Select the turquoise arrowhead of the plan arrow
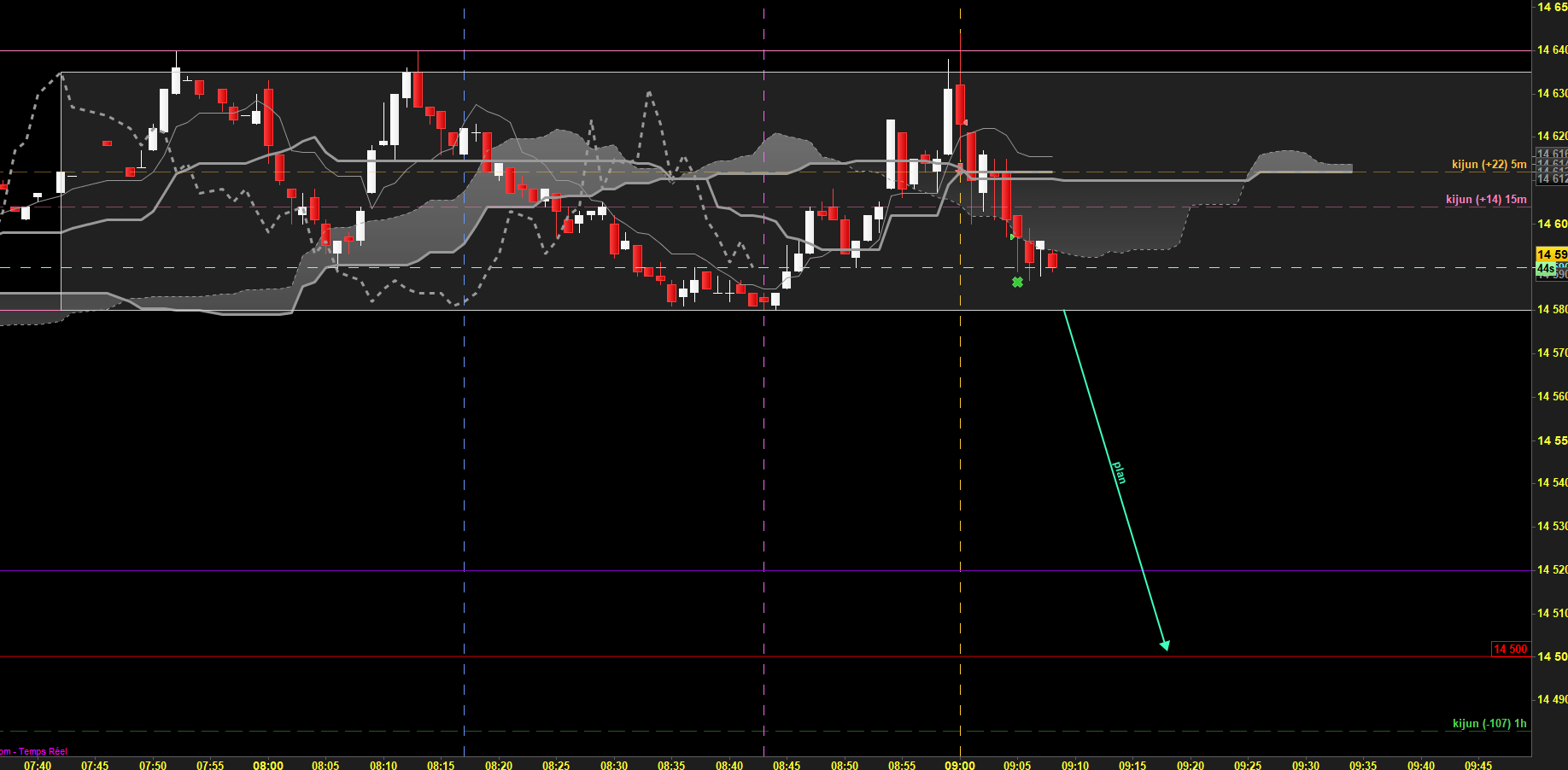The image size is (1568, 770). point(1165,645)
